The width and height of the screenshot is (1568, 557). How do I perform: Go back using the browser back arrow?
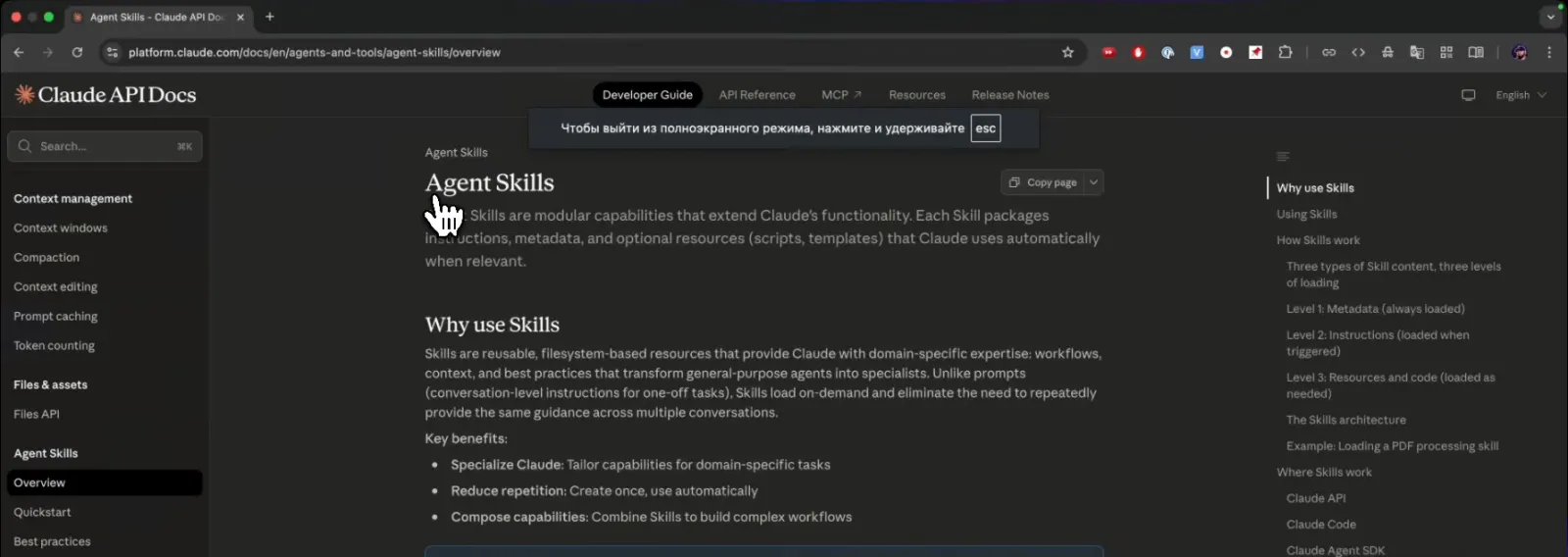click(19, 52)
